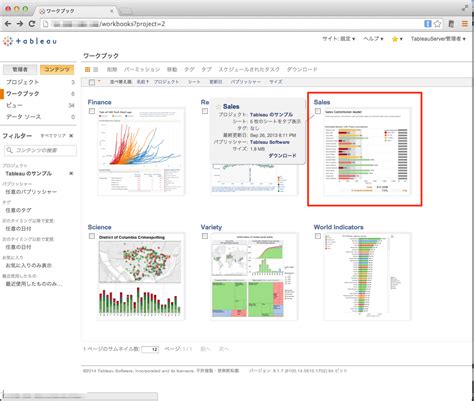Viewport: 474px width, 401px height.
Task: Click the スケジュールされたタスク action
Action: click(x=249, y=69)
